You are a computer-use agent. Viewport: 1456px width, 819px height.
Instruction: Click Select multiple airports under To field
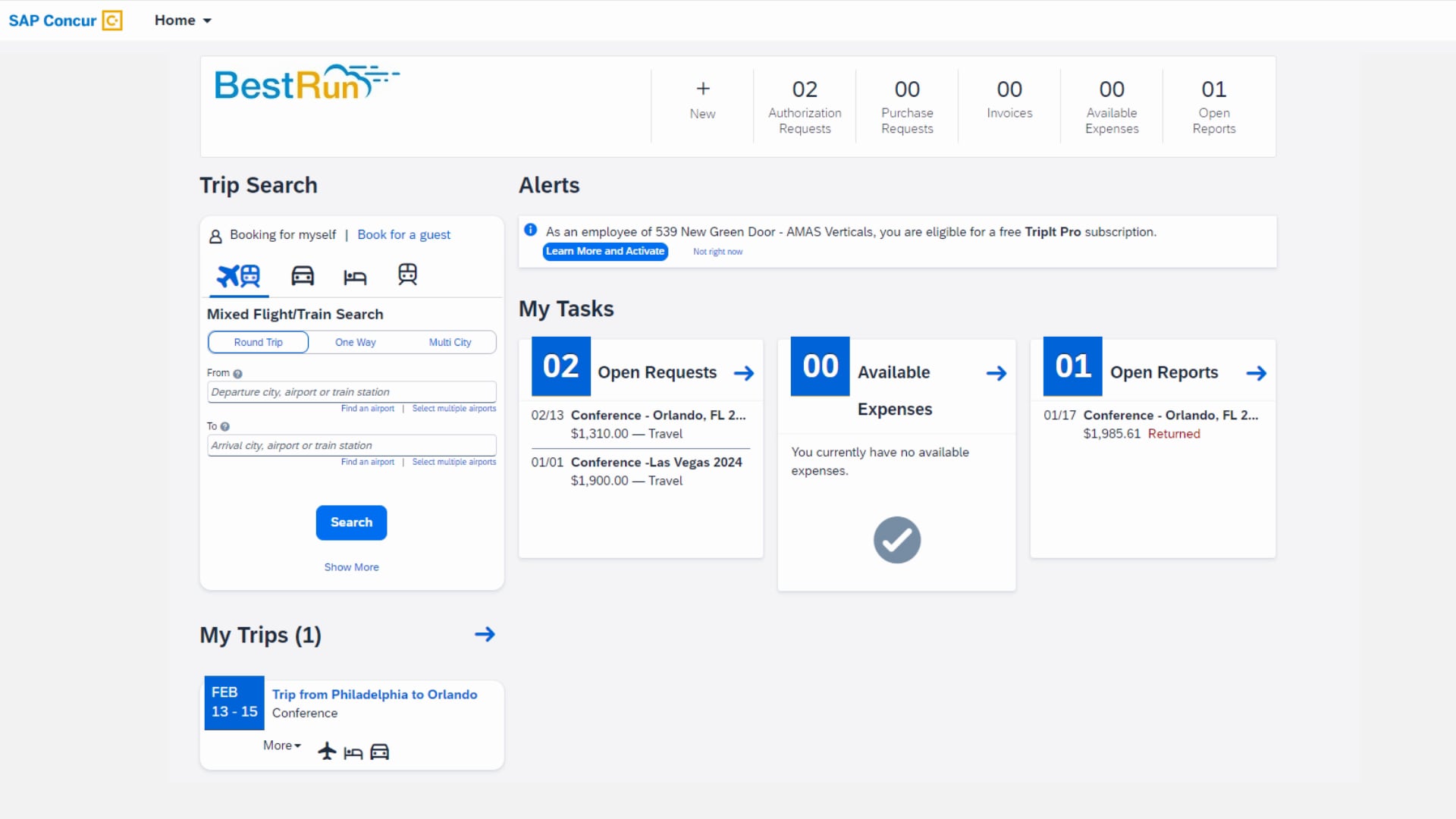point(454,462)
